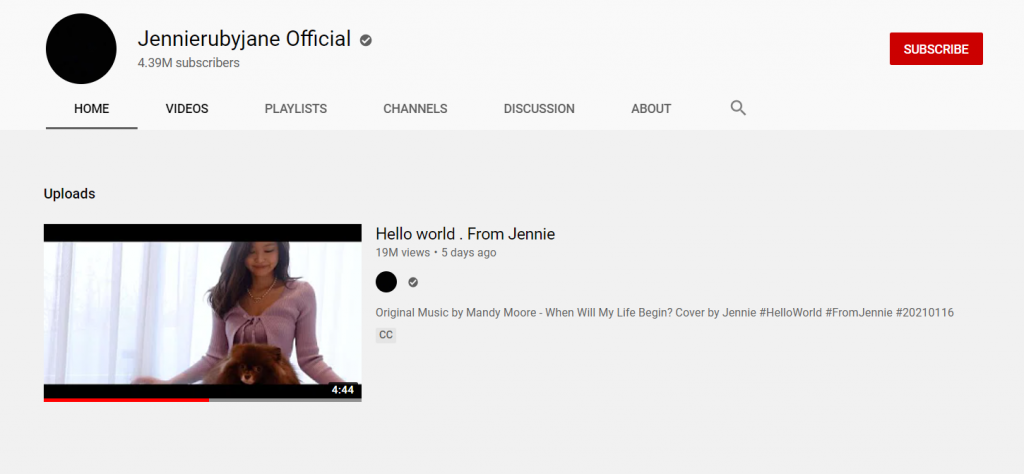Switch to the VIDEOS tab
The height and width of the screenshot is (474, 1024).
point(187,109)
